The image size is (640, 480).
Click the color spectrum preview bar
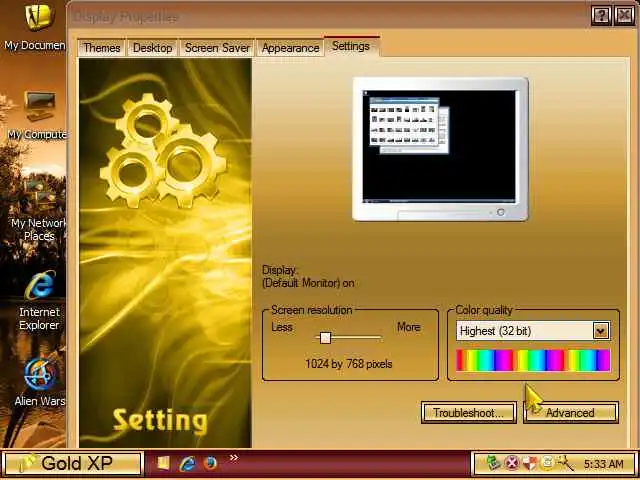click(533, 360)
